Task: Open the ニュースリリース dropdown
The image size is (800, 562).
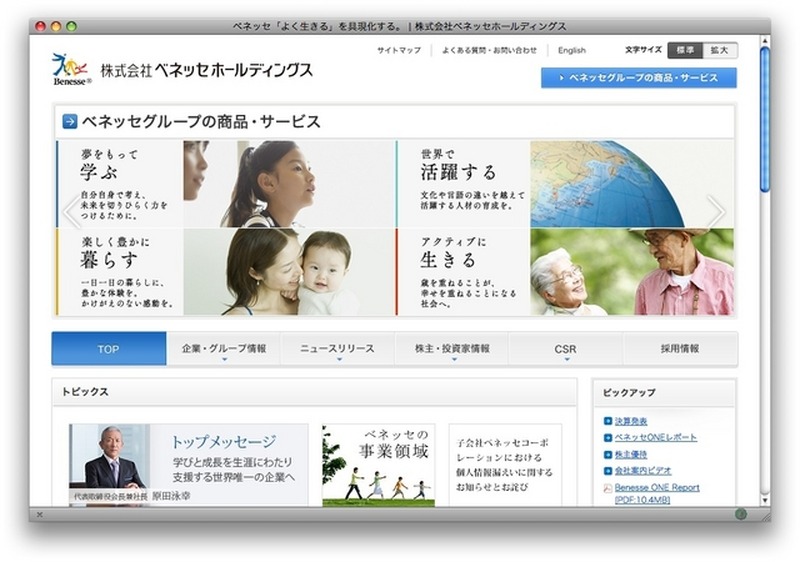Action: 338,349
